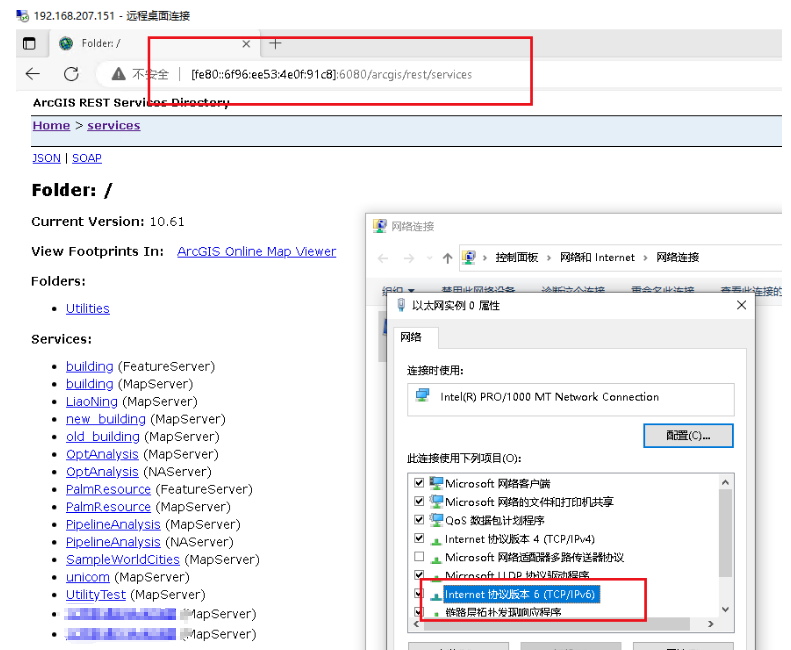The image size is (791, 650).
Task: Toggle Microsoft 网络客户端 checkbox
Action: [x=419, y=483]
